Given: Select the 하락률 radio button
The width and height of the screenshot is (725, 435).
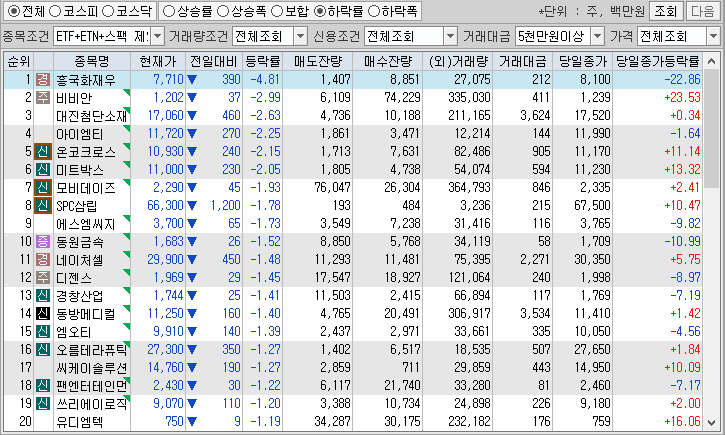Looking at the screenshot, I should (x=319, y=11).
